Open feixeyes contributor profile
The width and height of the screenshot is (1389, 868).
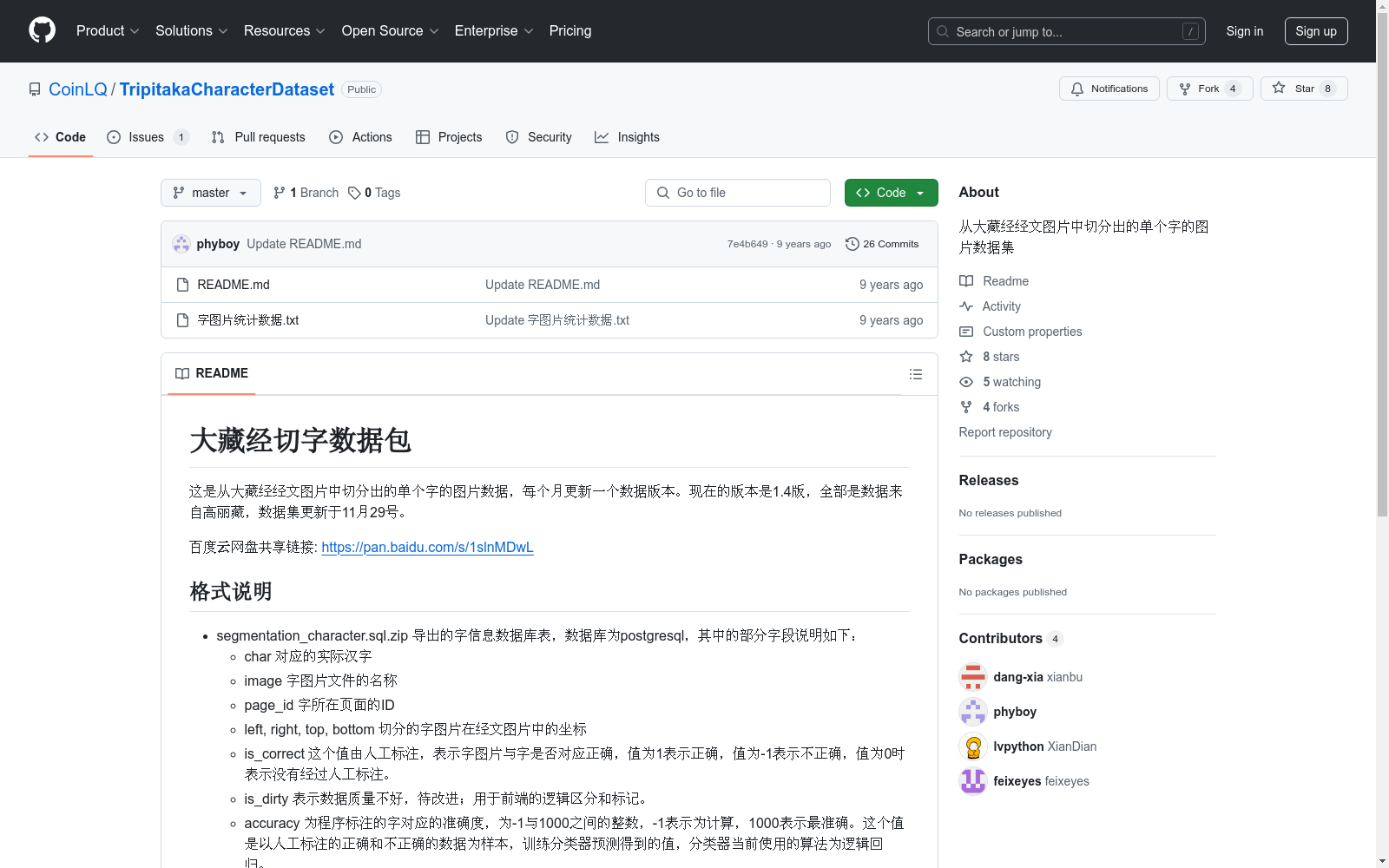pyautogui.click(x=1042, y=781)
